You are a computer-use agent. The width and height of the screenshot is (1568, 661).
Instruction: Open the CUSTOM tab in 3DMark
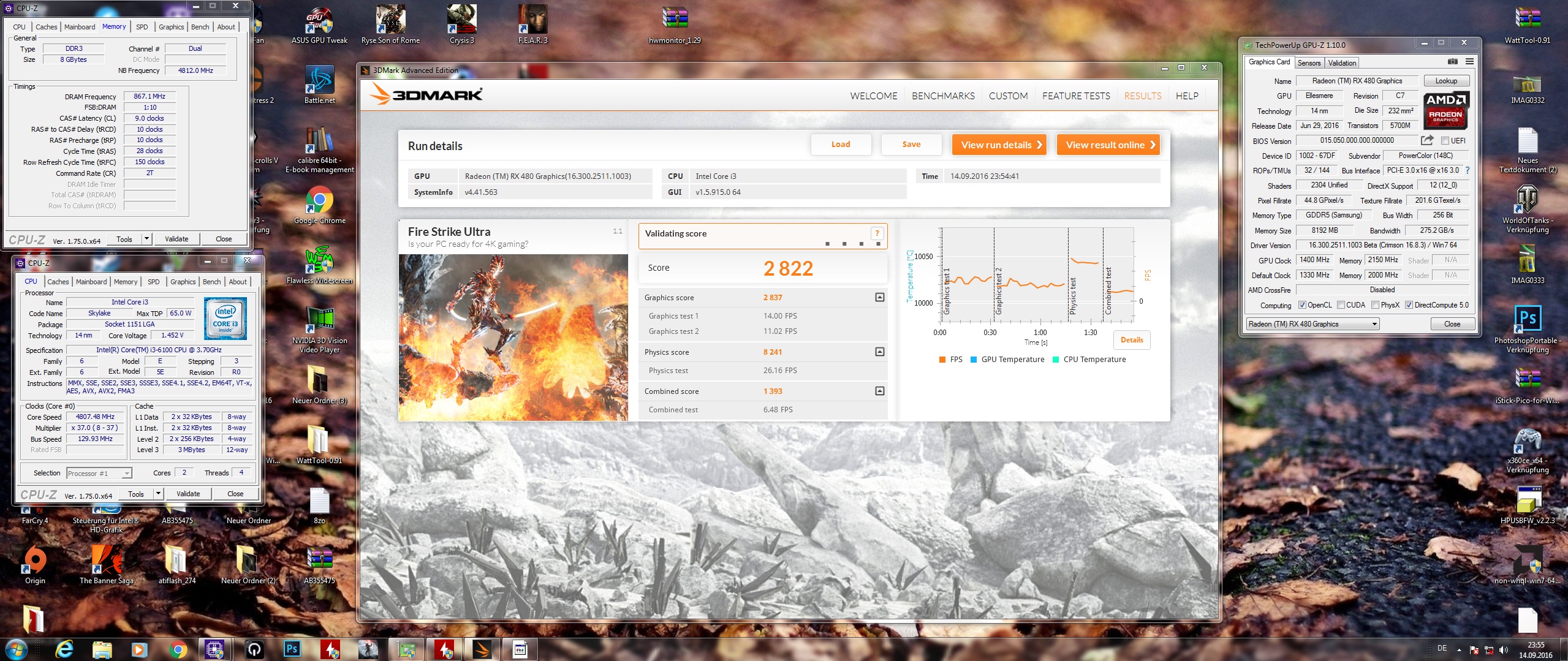pyautogui.click(x=1009, y=96)
